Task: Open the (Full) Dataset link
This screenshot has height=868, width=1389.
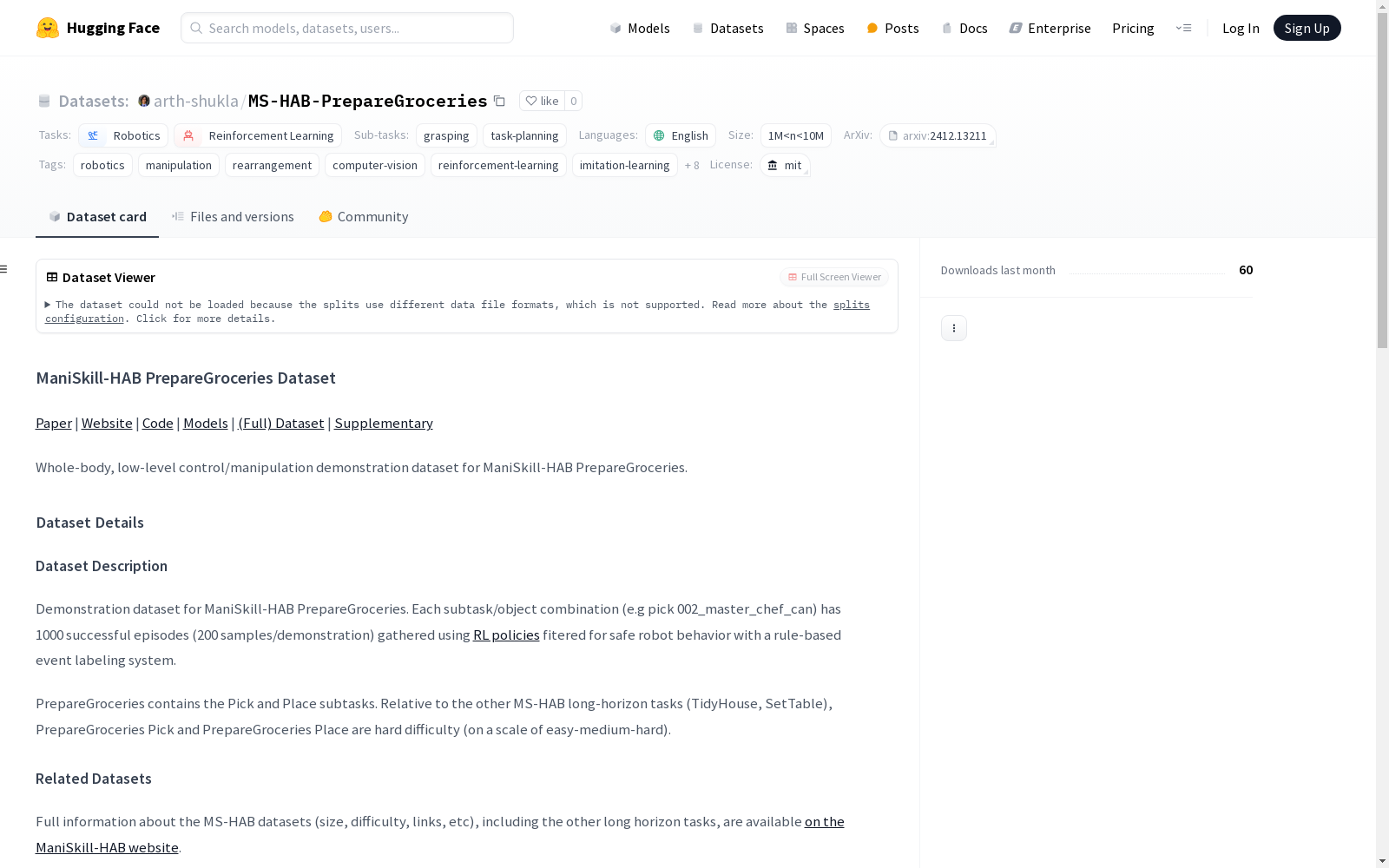Action: [x=281, y=424]
